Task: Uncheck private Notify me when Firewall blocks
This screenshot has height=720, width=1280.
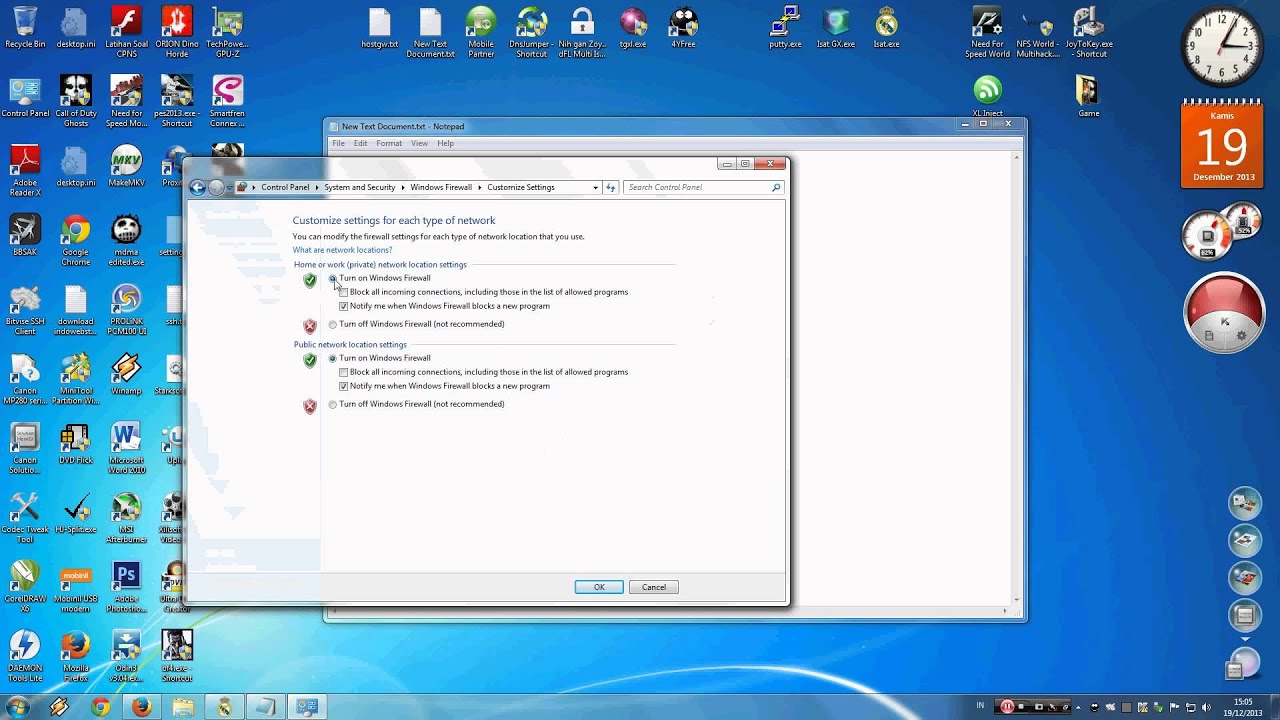Action: (344, 306)
